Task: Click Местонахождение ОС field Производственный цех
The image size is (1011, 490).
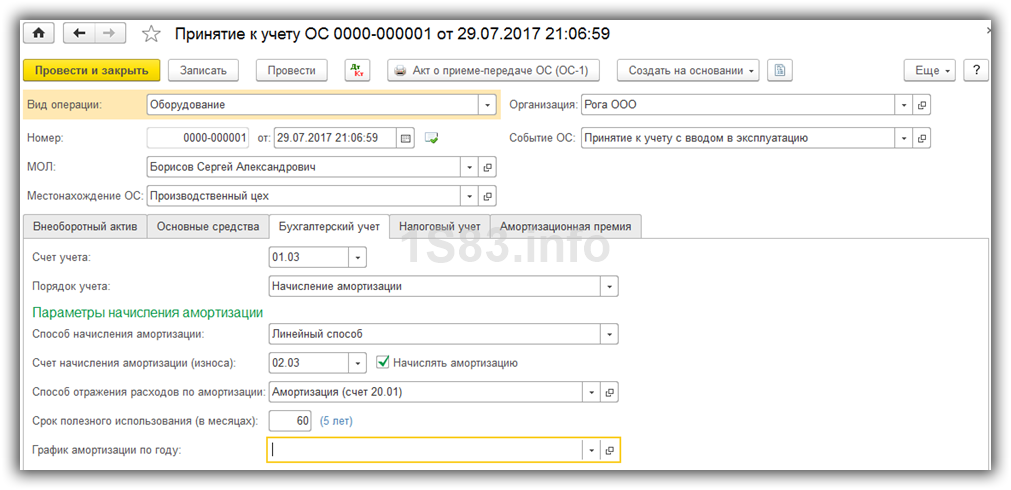Action: [304, 195]
